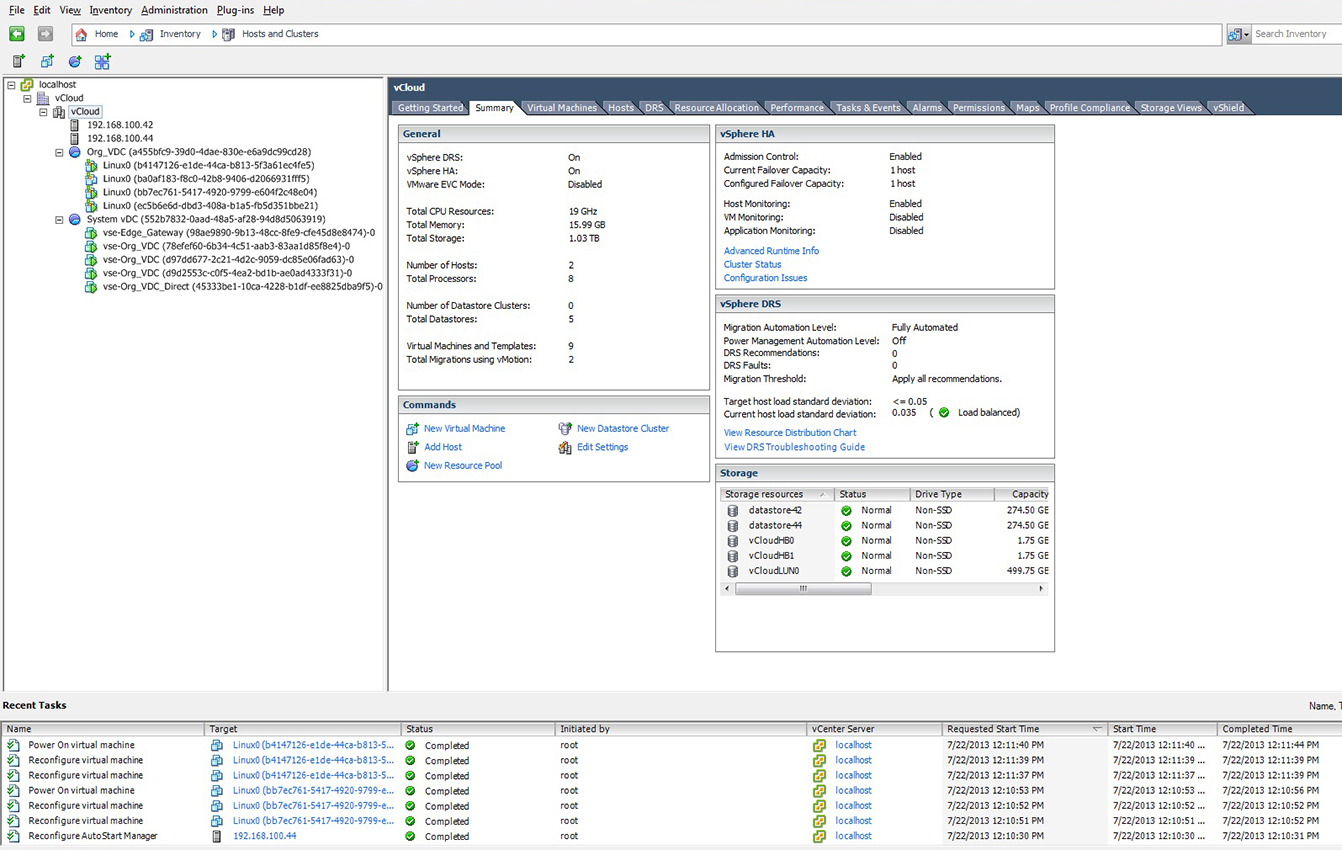Image resolution: width=1342 pixels, height=850 pixels.
Task: Open Advanced Runtime Info link
Action: 771,251
